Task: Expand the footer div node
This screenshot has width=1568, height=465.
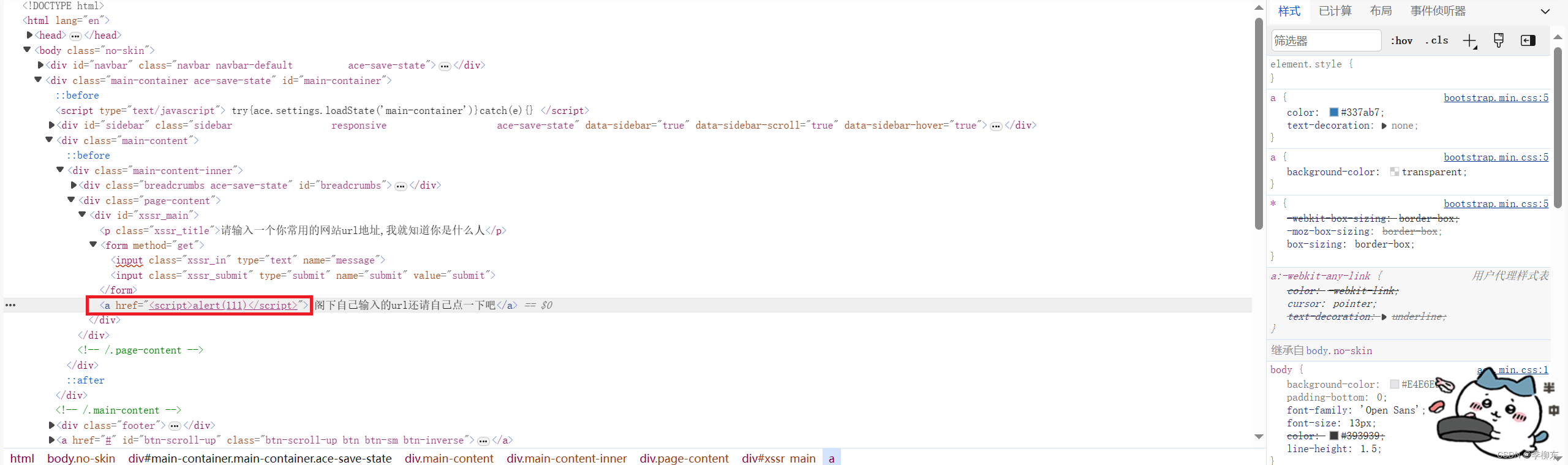Action: (x=51, y=425)
